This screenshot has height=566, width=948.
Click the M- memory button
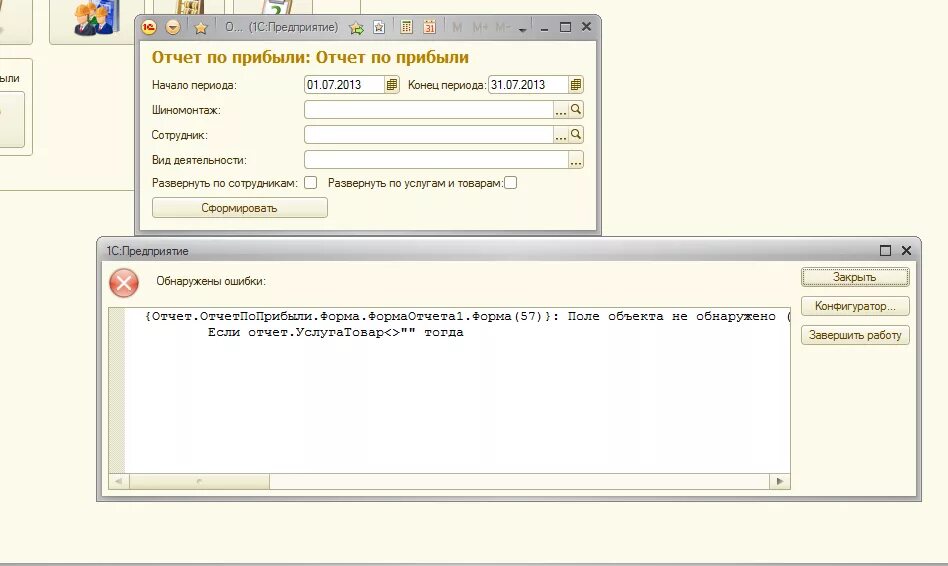point(502,28)
